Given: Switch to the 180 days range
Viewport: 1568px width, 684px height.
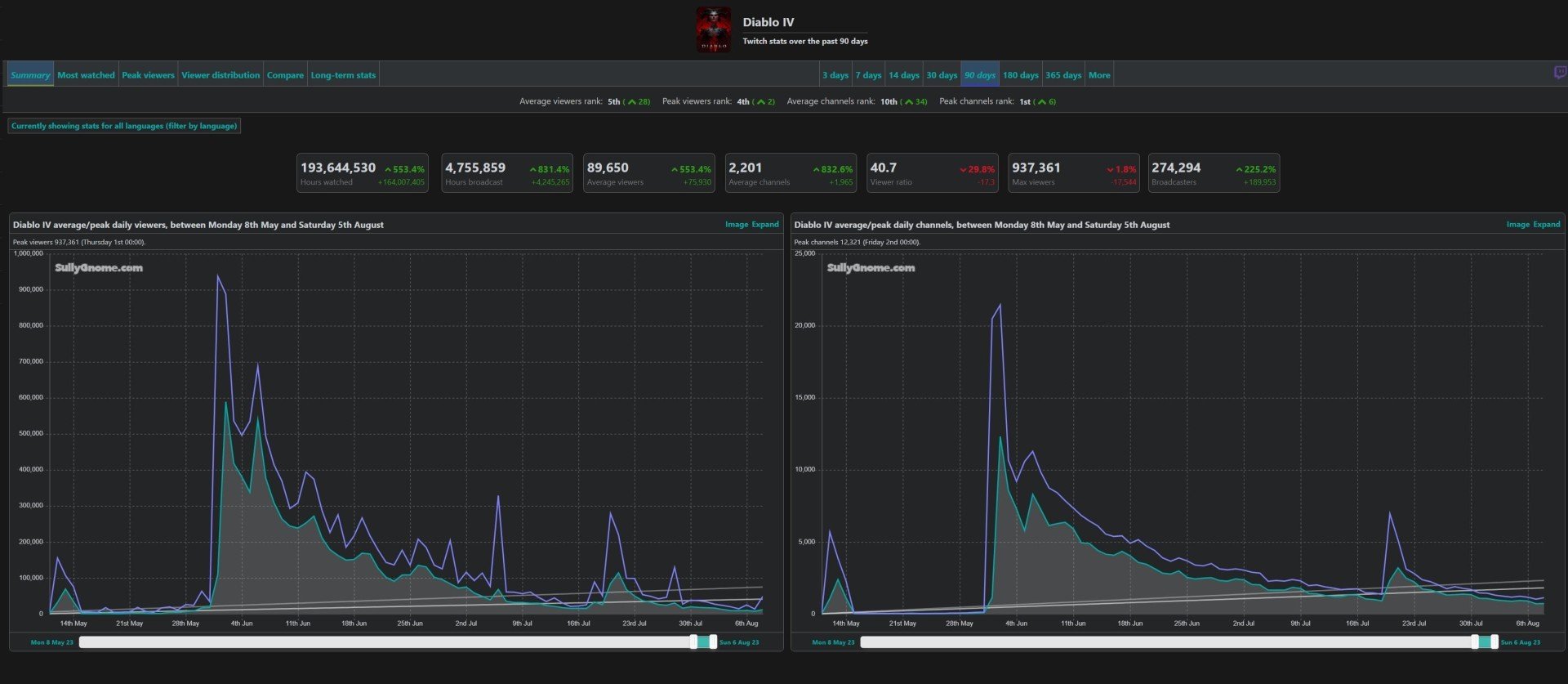Looking at the screenshot, I should [1020, 75].
